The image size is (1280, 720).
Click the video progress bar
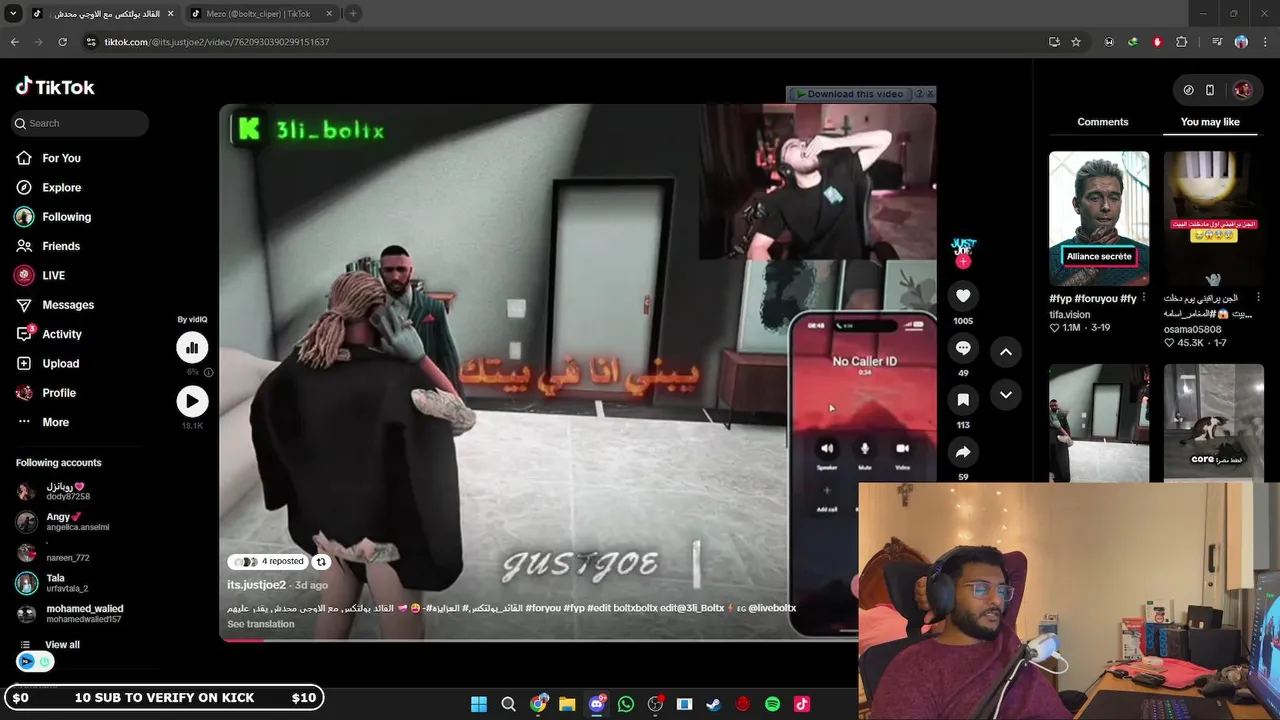(x=578, y=640)
